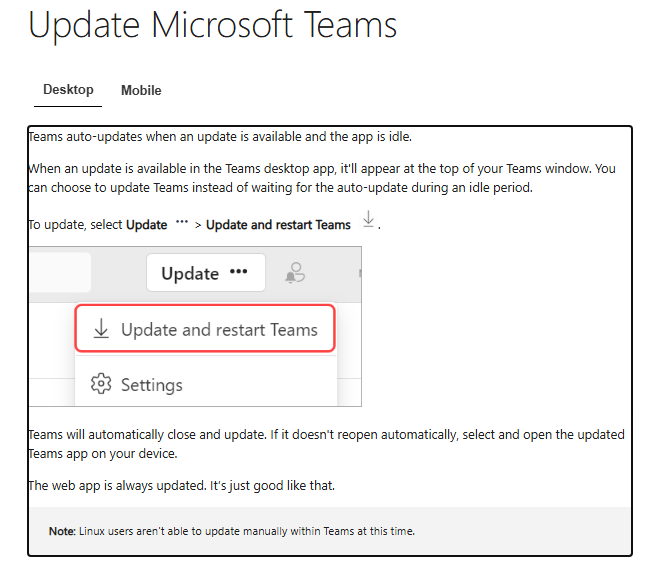Click inline ellipsis icon after bold Update
Viewport: 654px width, 567px height.
[x=182, y=222]
